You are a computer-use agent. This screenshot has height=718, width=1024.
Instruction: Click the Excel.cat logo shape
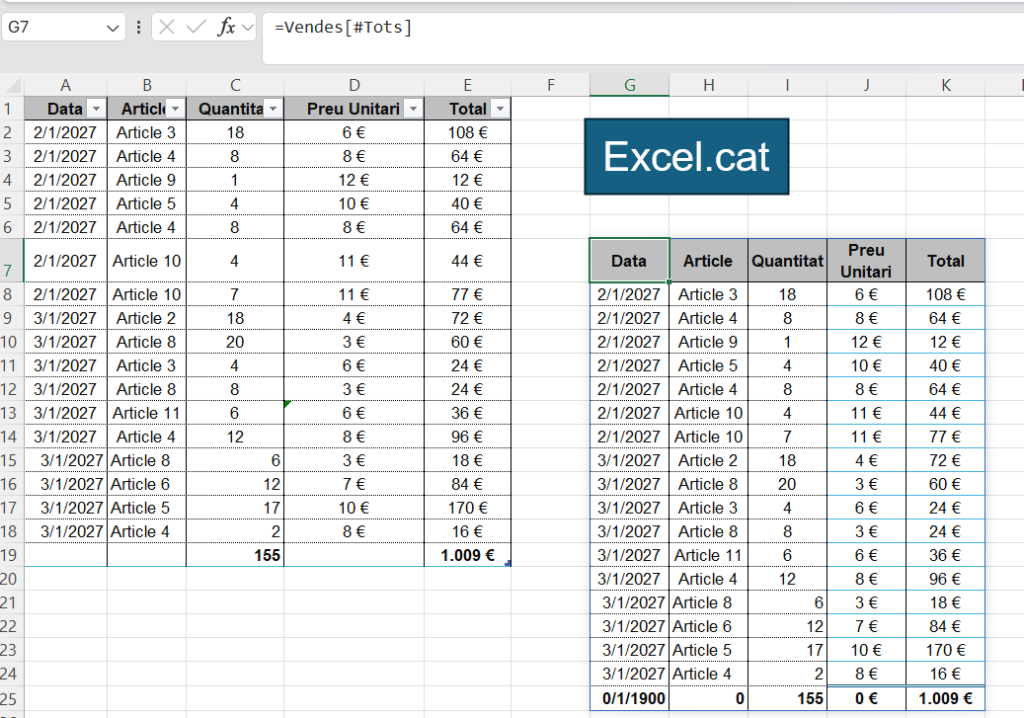pyautogui.click(x=686, y=157)
